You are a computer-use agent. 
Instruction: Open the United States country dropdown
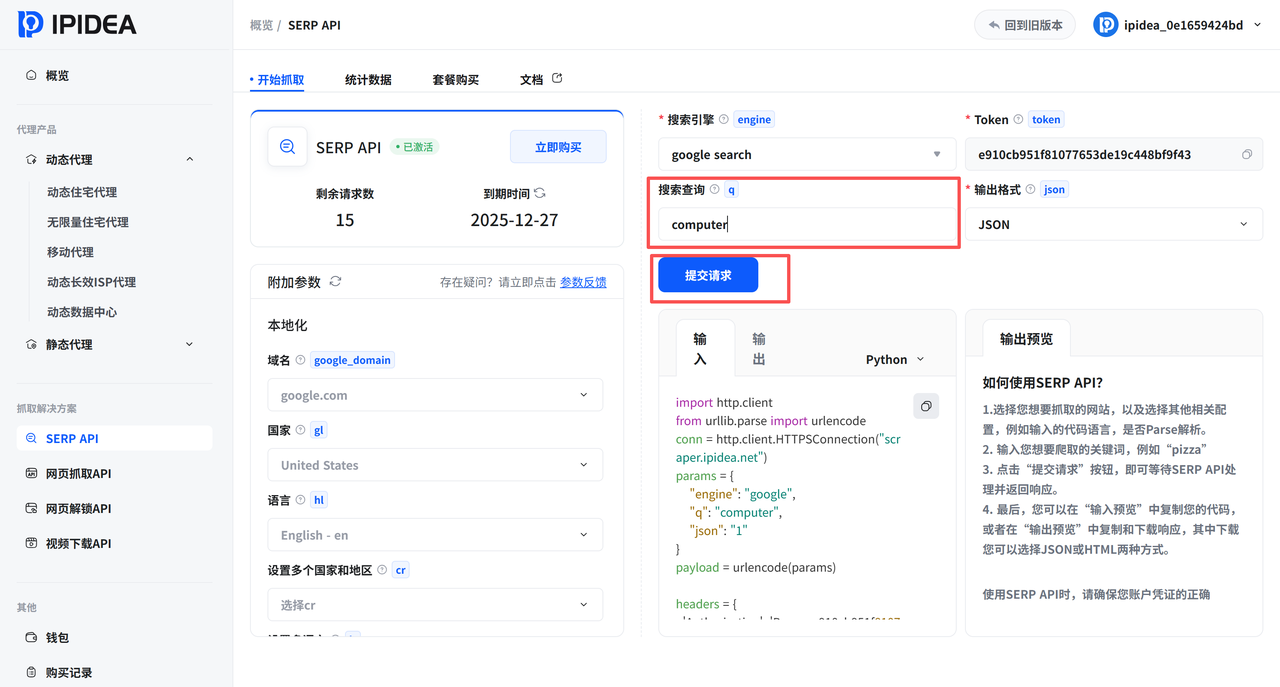pos(435,465)
